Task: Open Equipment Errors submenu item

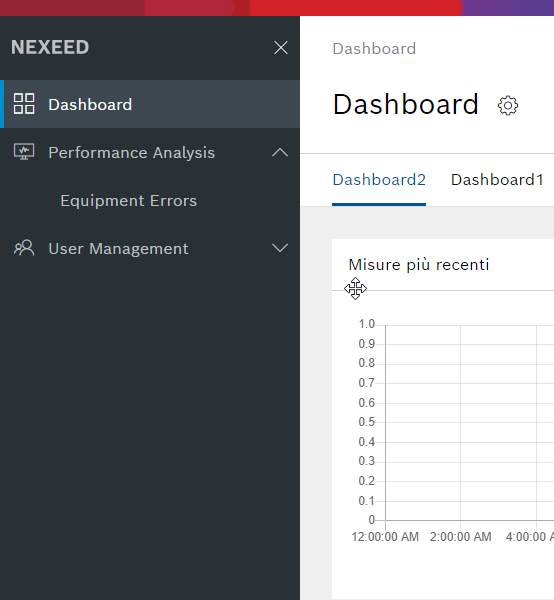Action: pos(129,201)
